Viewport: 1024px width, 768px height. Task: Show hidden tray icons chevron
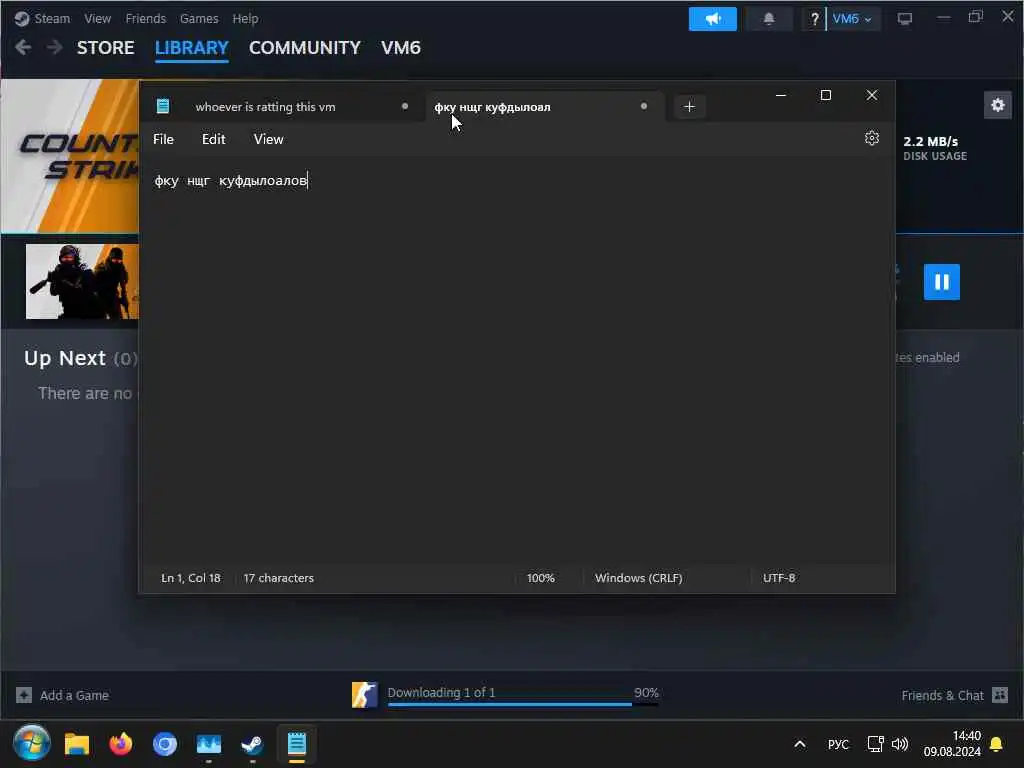point(799,744)
